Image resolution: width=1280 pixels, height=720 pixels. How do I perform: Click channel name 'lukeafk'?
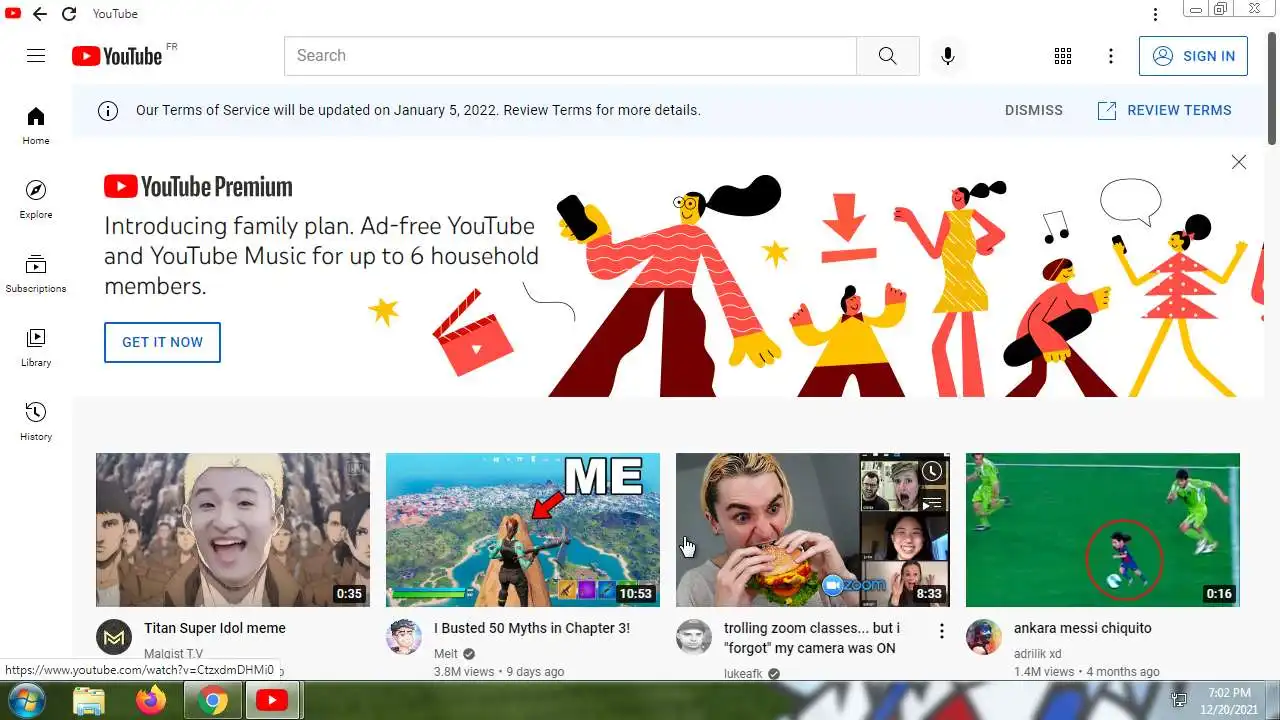(x=743, y=674)
